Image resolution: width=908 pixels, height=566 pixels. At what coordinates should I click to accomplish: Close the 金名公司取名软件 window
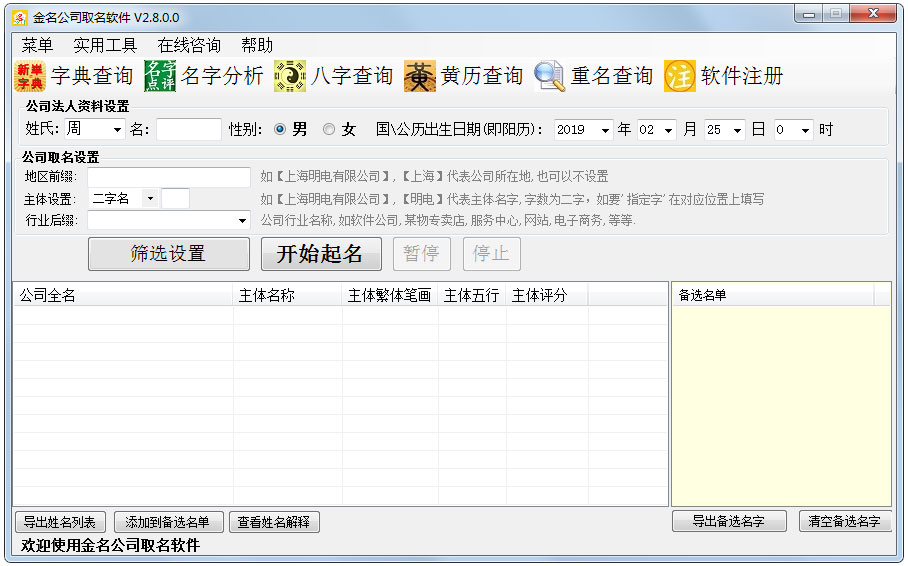point(873,13)
